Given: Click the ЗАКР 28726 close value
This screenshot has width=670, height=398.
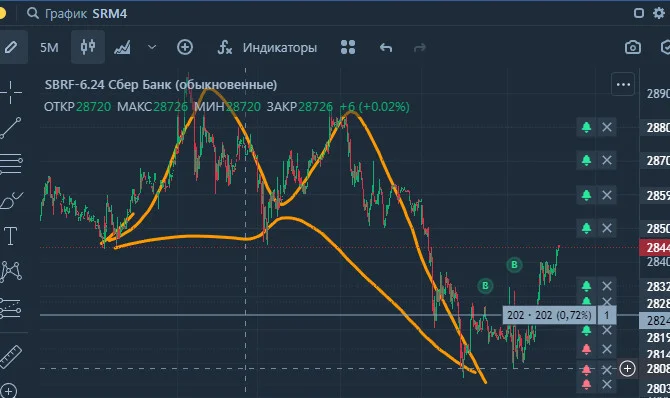Looking at the screenshot, I should pyautogui.click(x=300, y=106).
